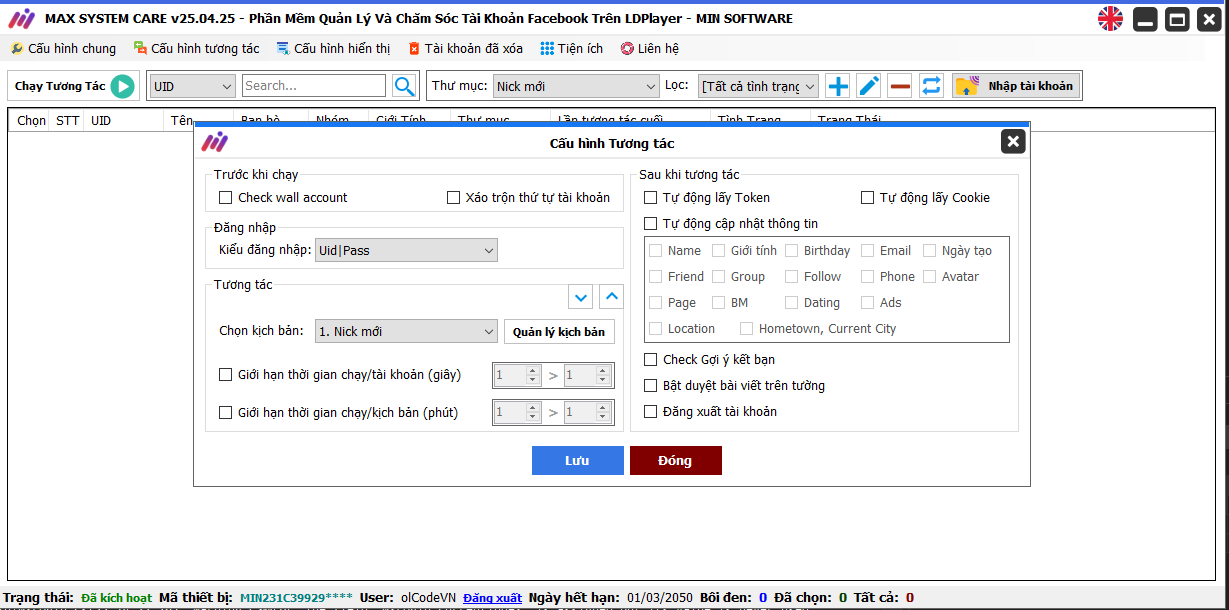Click the Nhập tài khoản button
This screenshot has height=610, width=1229.
pos(1016,86)
